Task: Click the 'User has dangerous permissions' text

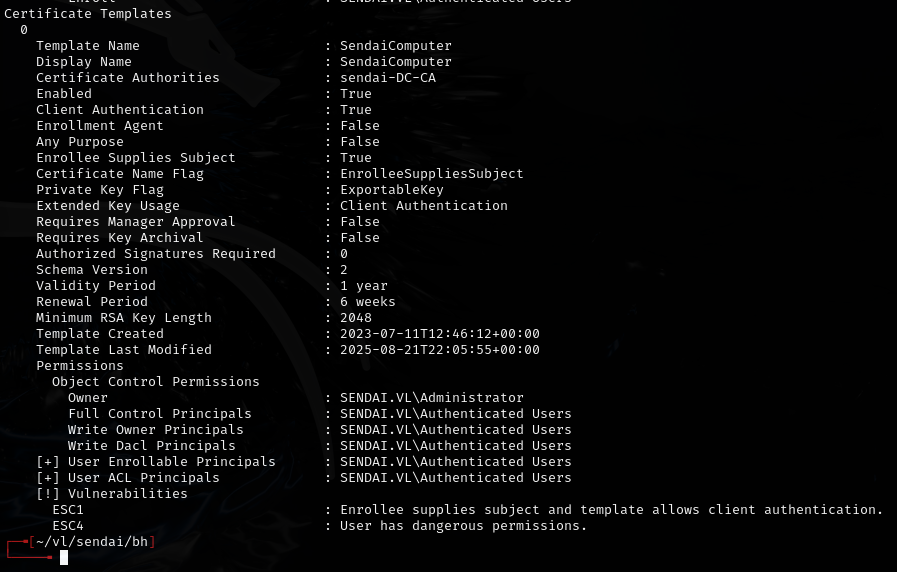Action: tap(464, 526)
